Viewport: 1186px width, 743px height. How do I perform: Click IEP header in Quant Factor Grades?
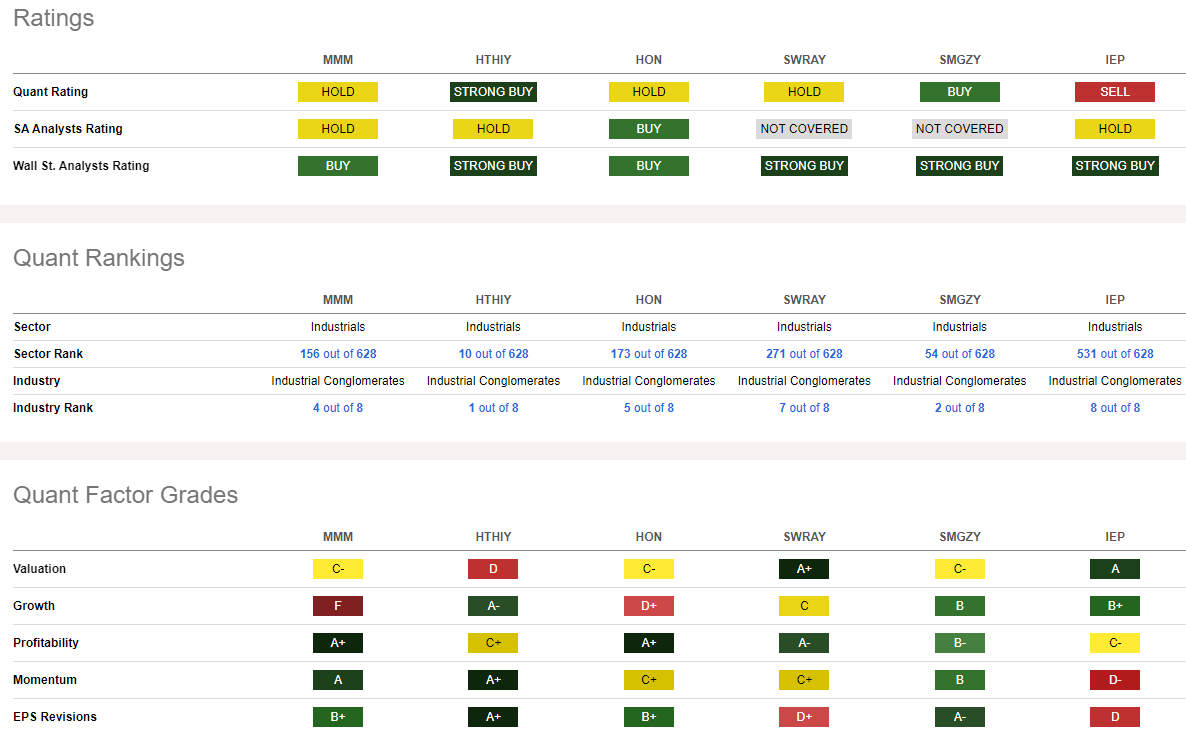tap(1114, 537)
